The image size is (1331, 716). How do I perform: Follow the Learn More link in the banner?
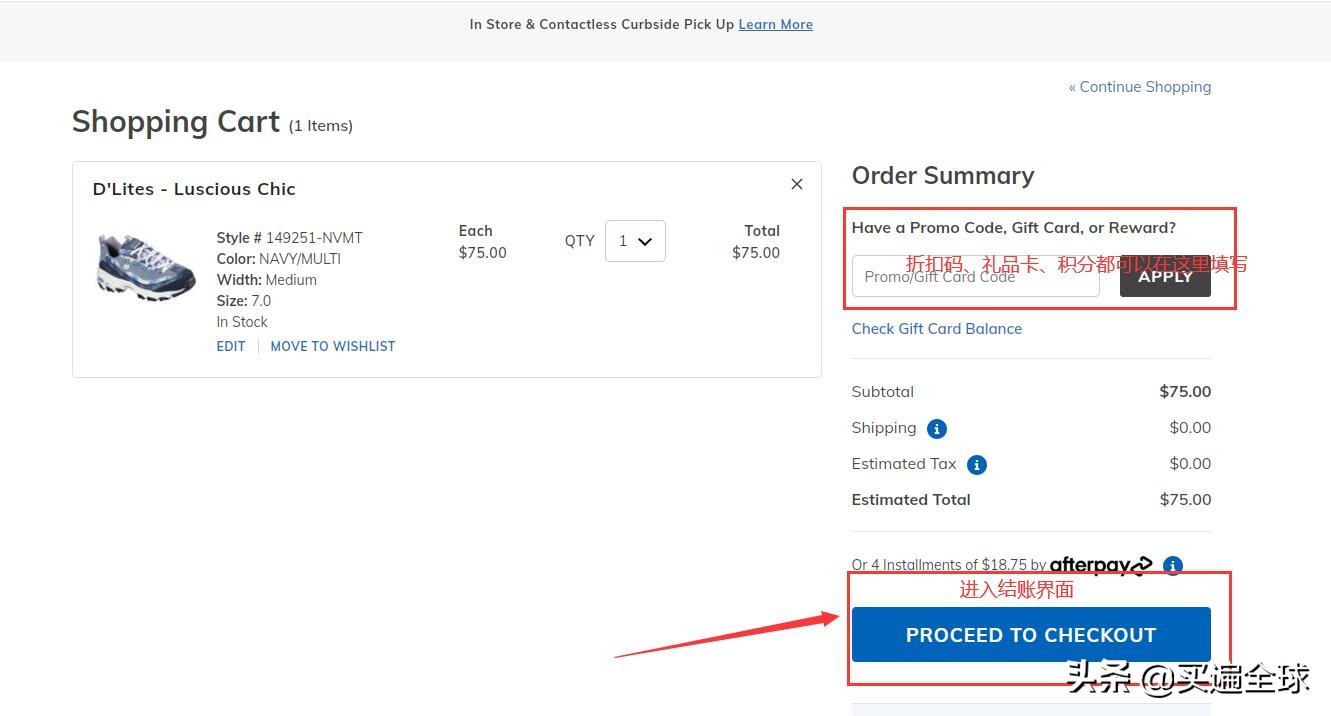click(775, 24)
